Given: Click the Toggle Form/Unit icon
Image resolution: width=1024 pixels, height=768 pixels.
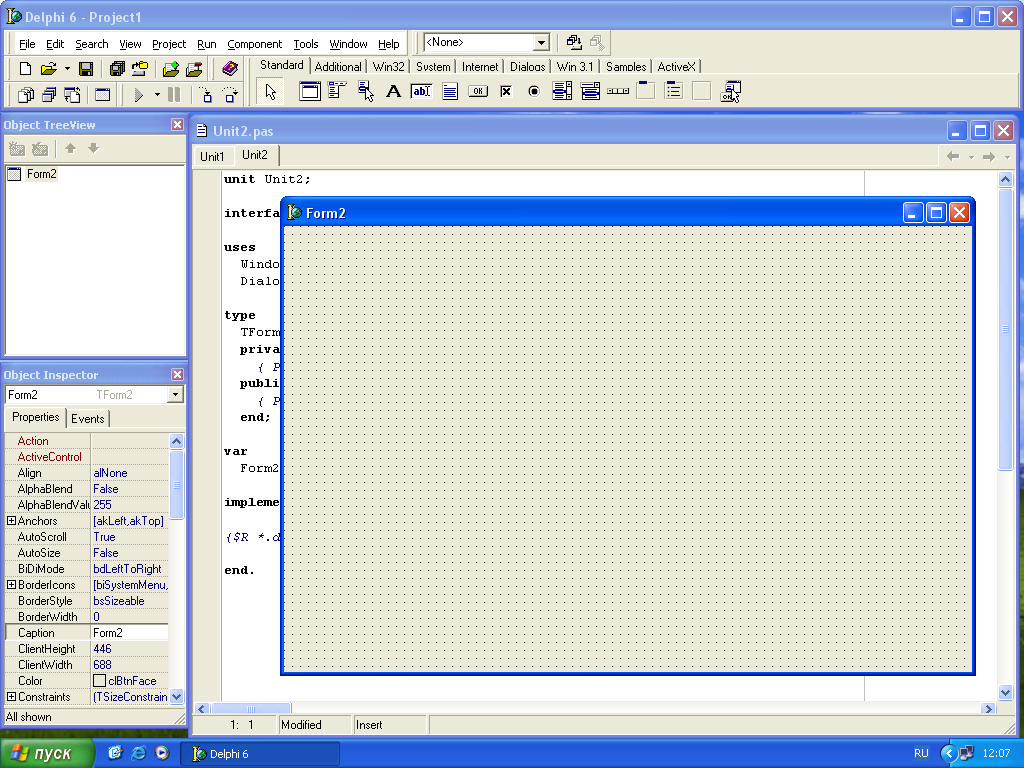Looking at the screenshot, I should [72, 95].
